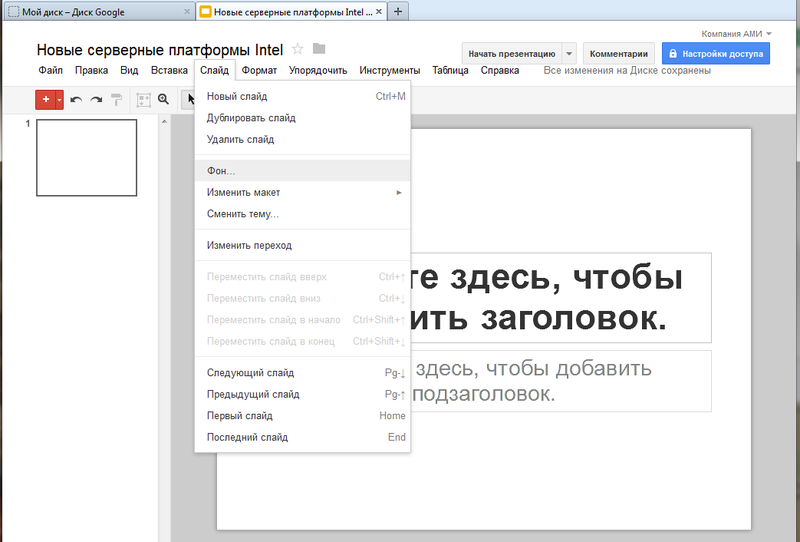The image size is (800, 542).
Task: Close the open Слайд menu
Action: click(214, 70)
